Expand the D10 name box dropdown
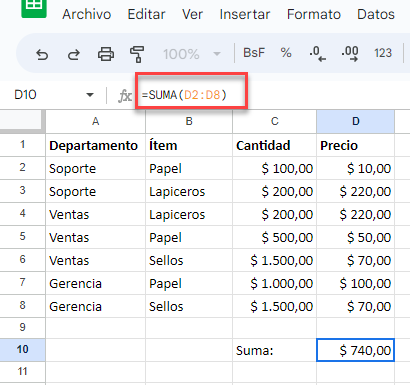 (90, 95)
